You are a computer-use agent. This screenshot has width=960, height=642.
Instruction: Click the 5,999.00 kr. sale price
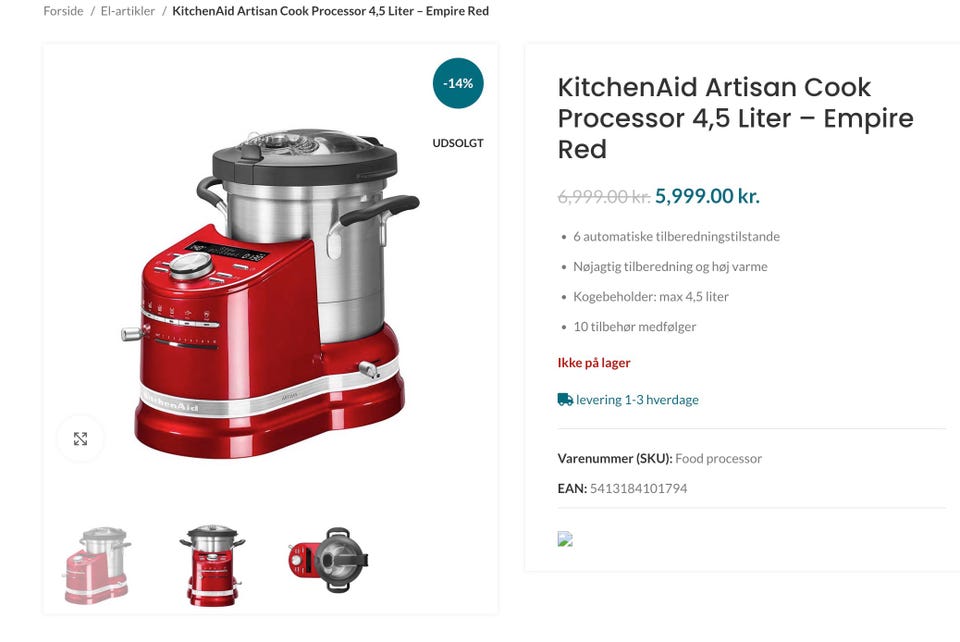[x=707, y=196]
